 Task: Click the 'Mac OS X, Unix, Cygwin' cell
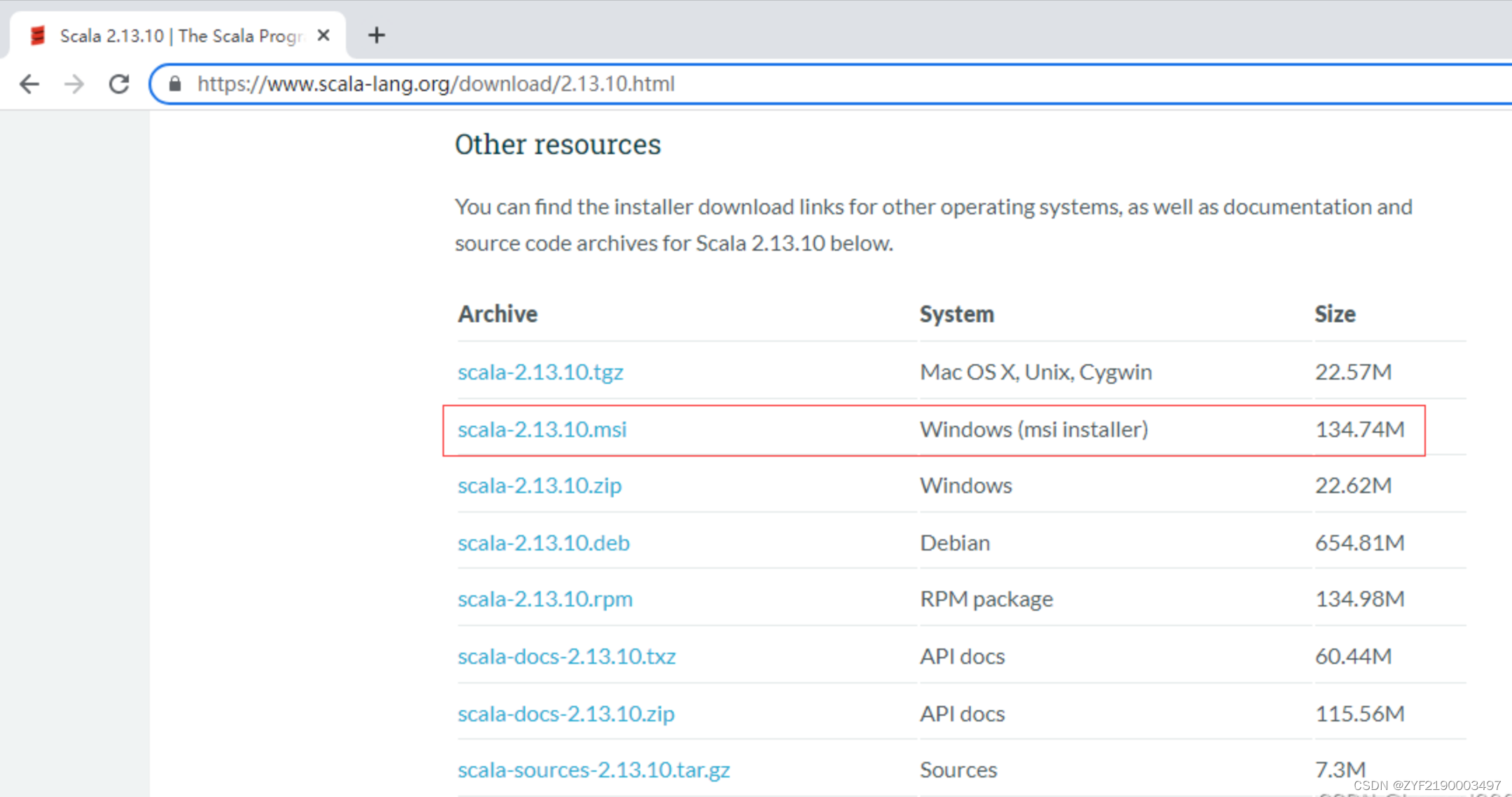pos(1036,372)
